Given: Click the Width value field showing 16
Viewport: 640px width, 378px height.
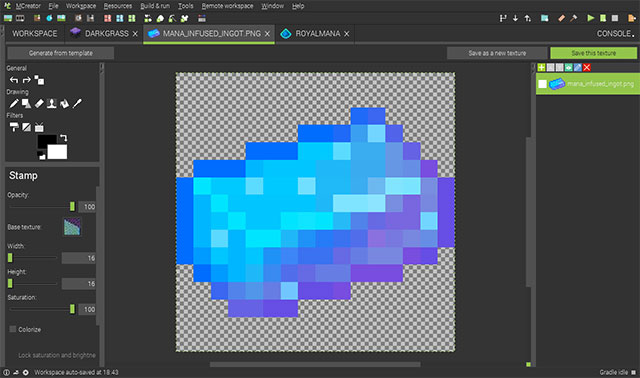Looking at the screenshot, I should tap(79, 258).
